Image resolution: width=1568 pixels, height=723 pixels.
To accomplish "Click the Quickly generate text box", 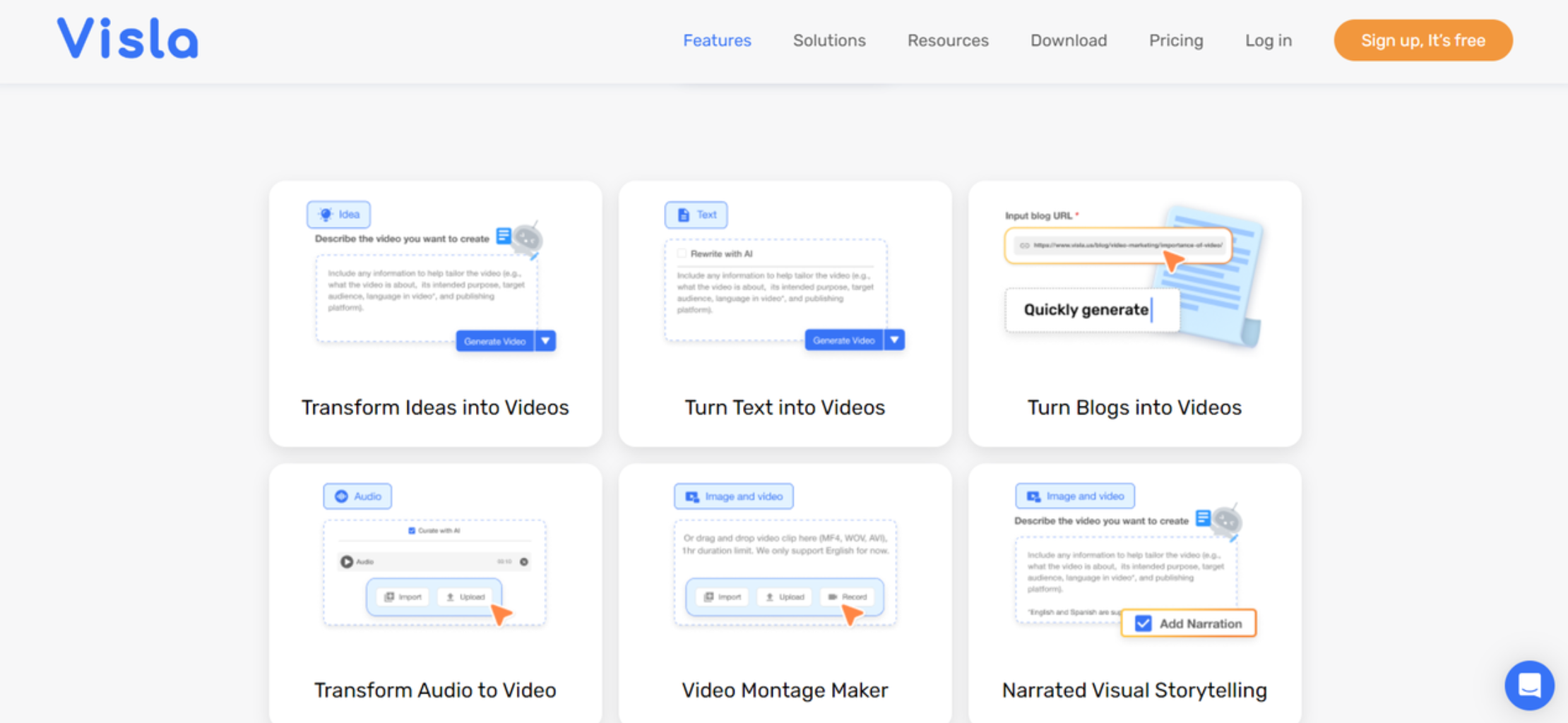I will point(1092,310).
